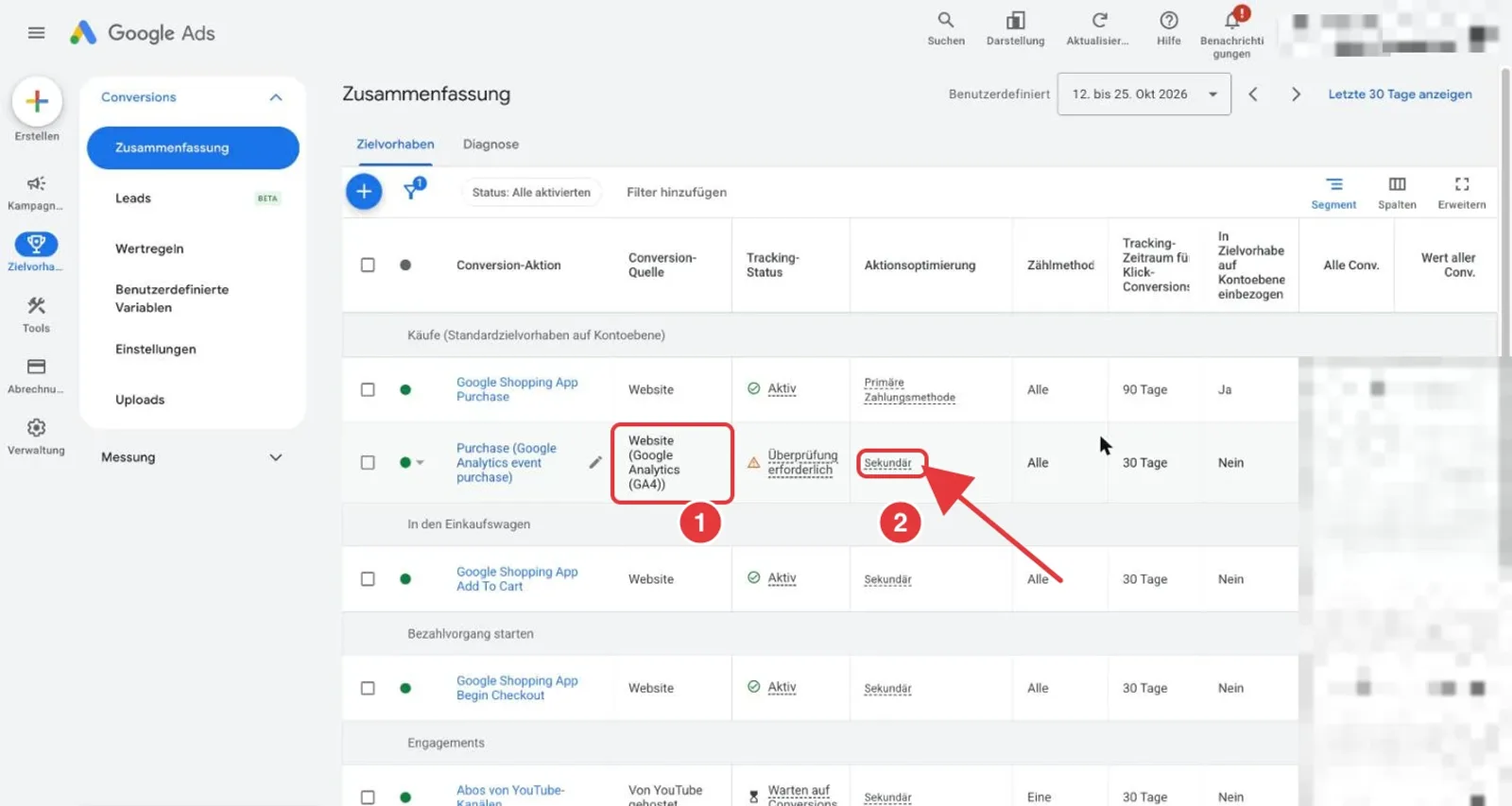Click the blue add conversion plus button
This screenshot has width=1512, height=806.
pos(364,192)
